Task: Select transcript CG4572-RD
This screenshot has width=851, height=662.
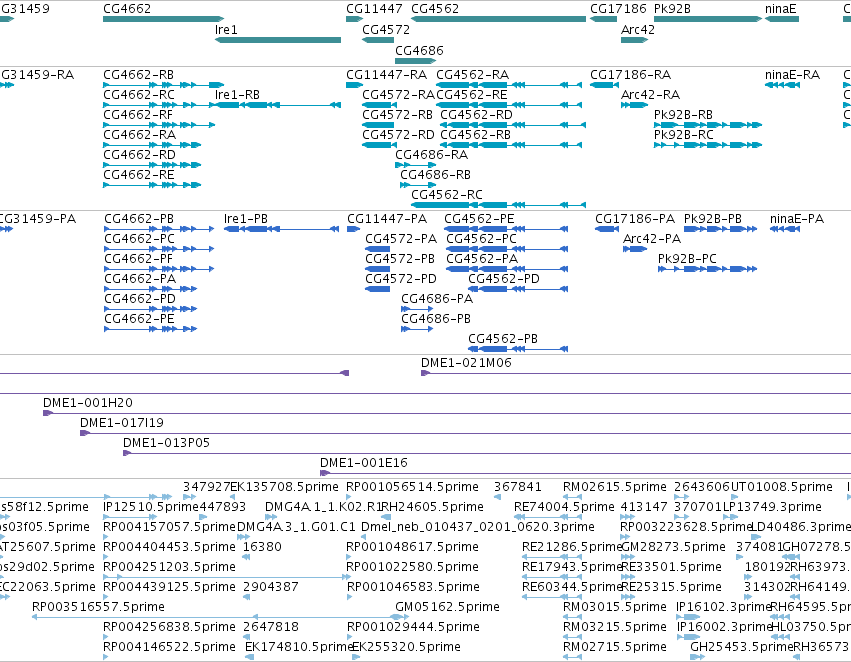Action: coord(398,135)
